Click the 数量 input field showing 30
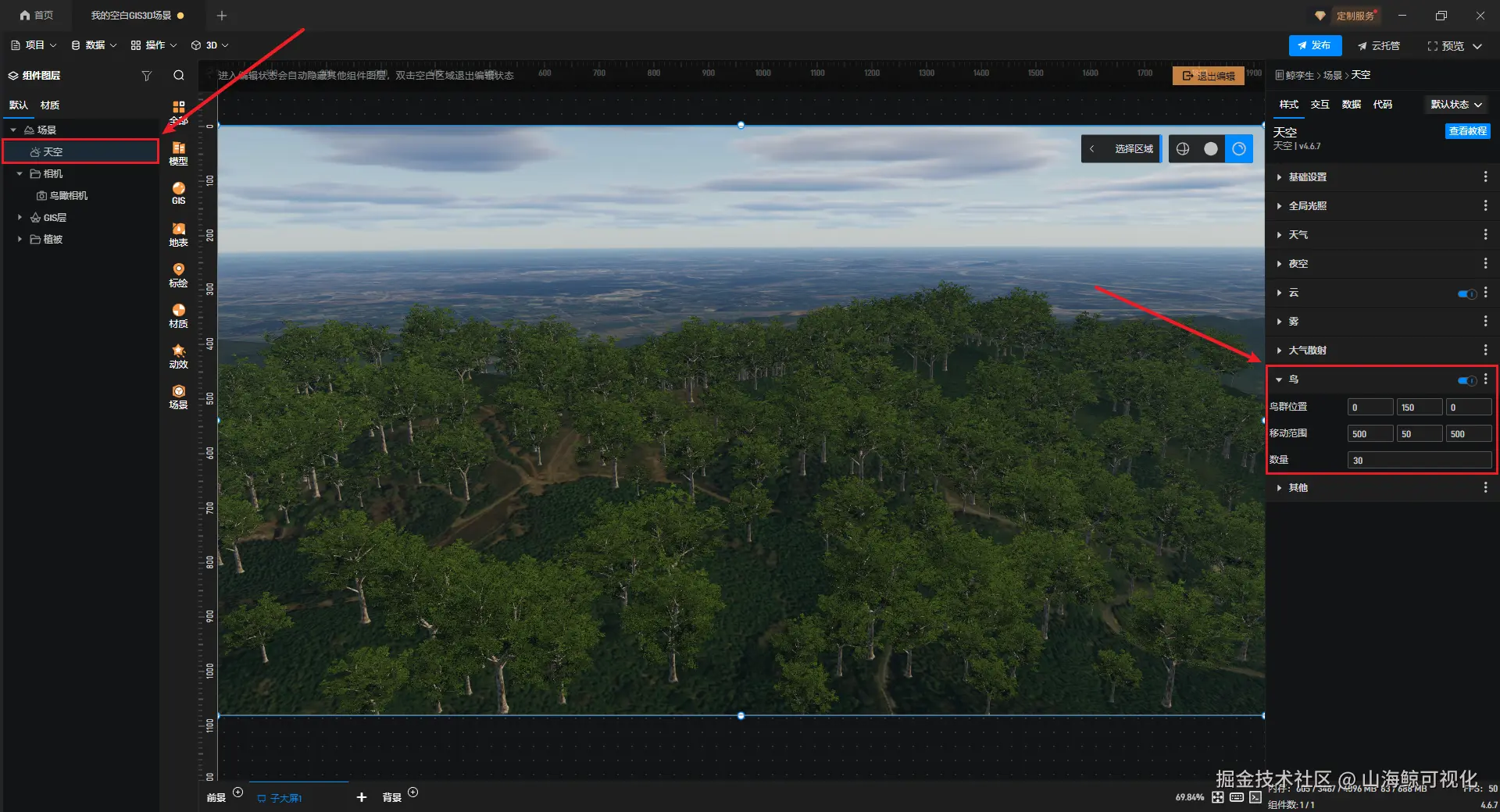Image resolution: width=1500 pixels, height=812 pixels. pos(1419,460)
